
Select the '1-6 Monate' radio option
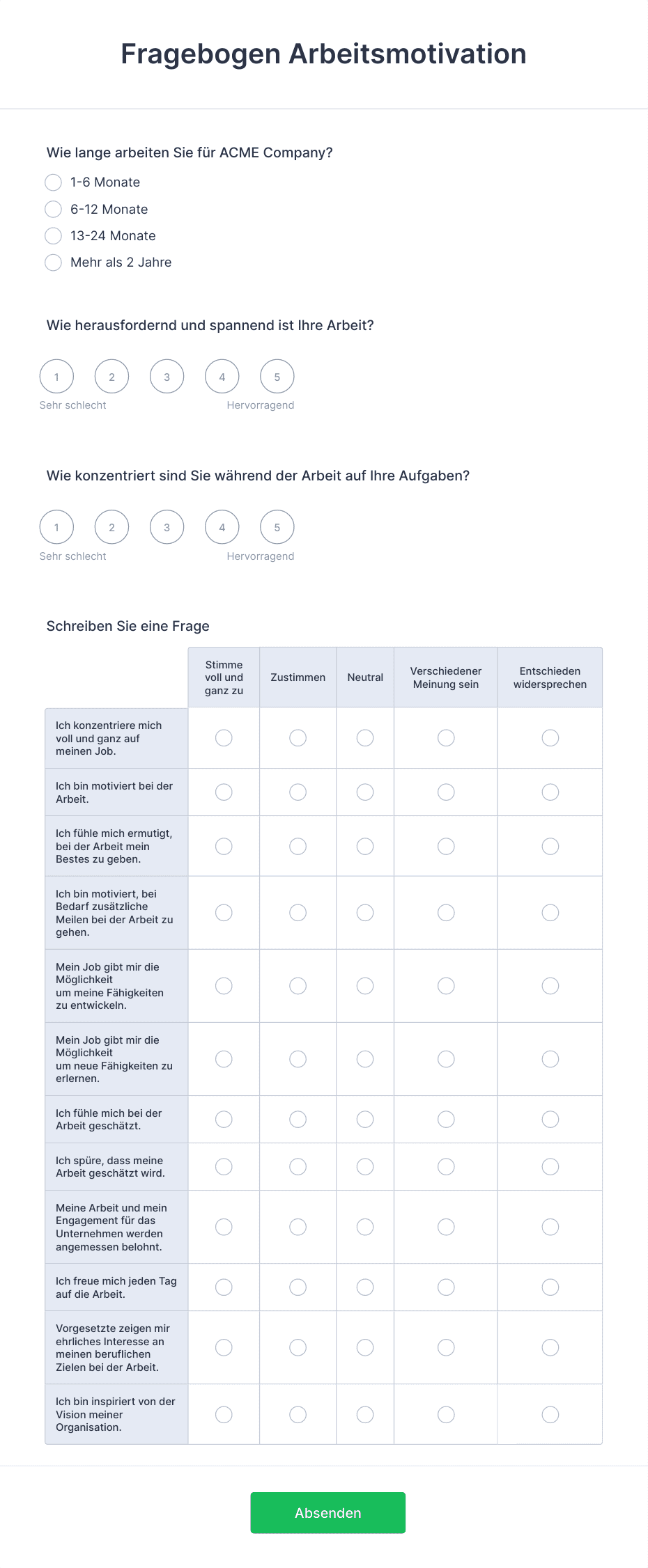tap(54, 182)
